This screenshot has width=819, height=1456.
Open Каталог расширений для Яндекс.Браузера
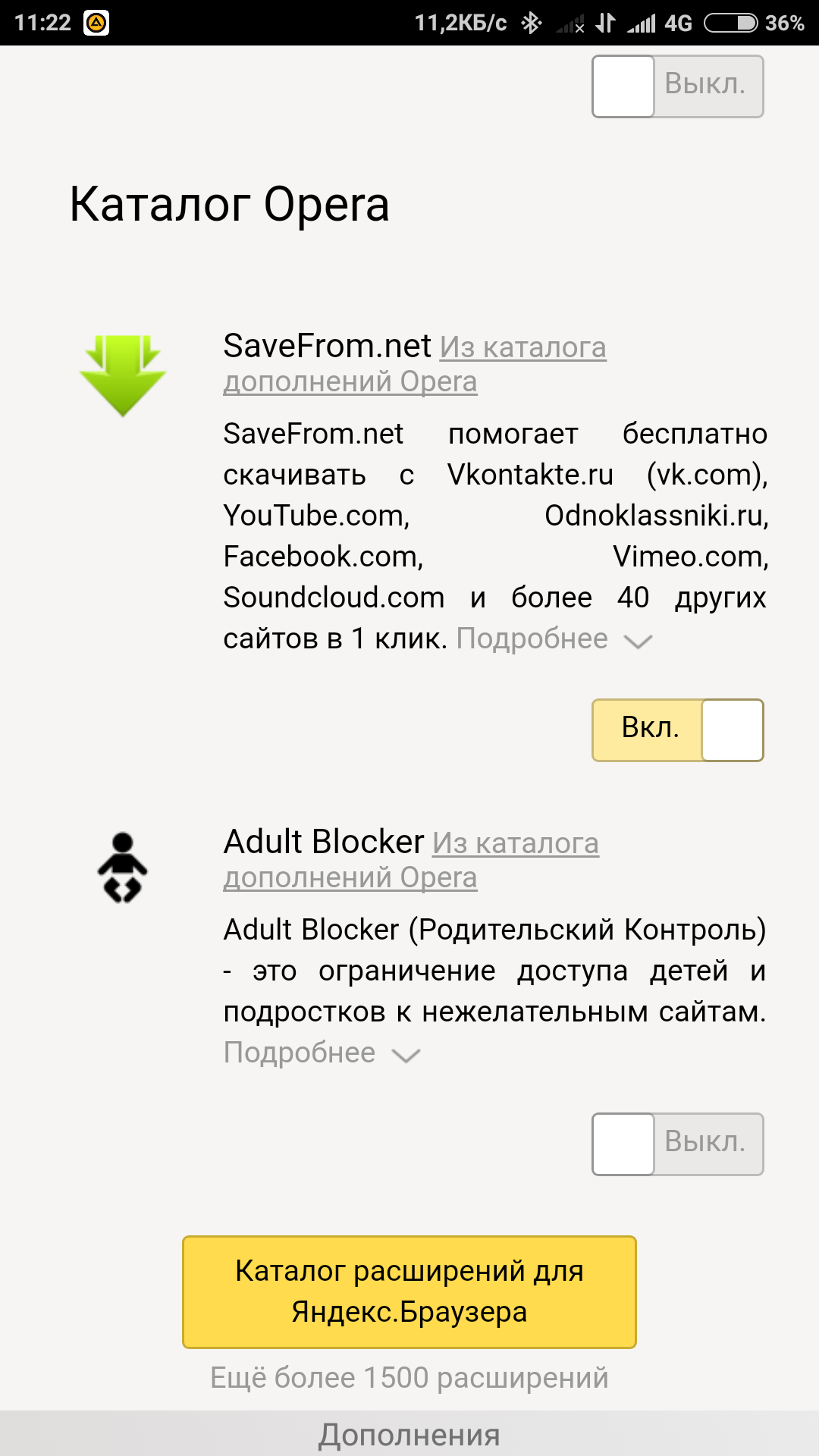(x=409, y=1291)
